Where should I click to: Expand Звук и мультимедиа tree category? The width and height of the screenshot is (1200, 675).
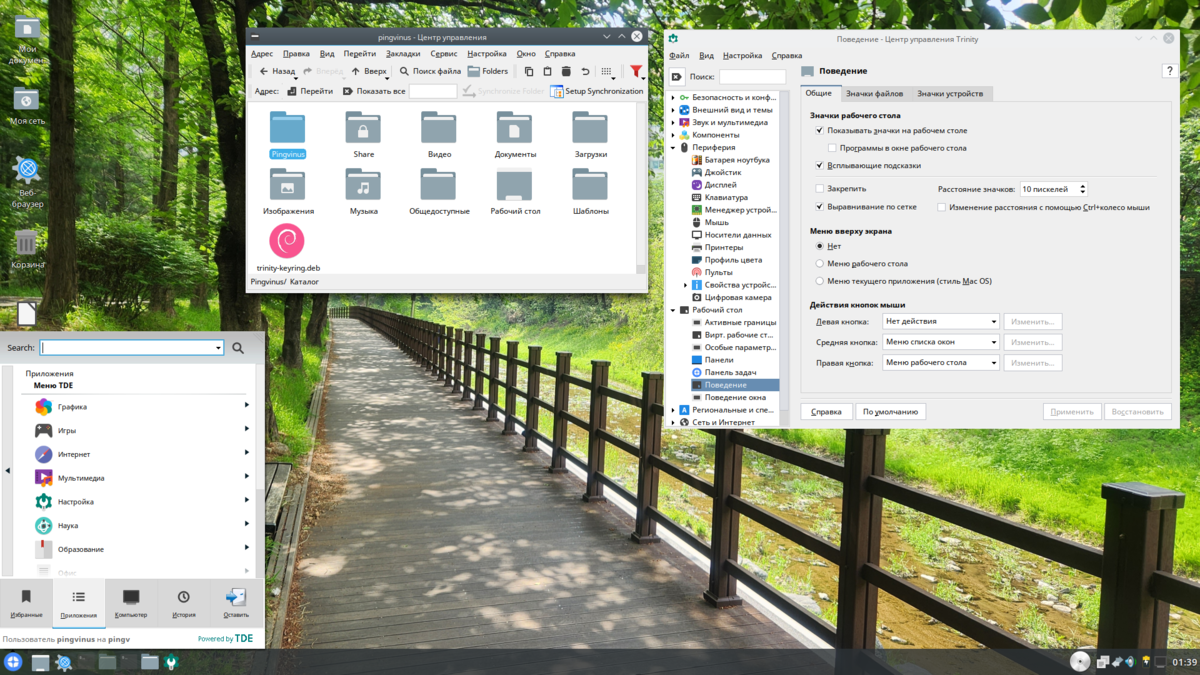[673, 123]
